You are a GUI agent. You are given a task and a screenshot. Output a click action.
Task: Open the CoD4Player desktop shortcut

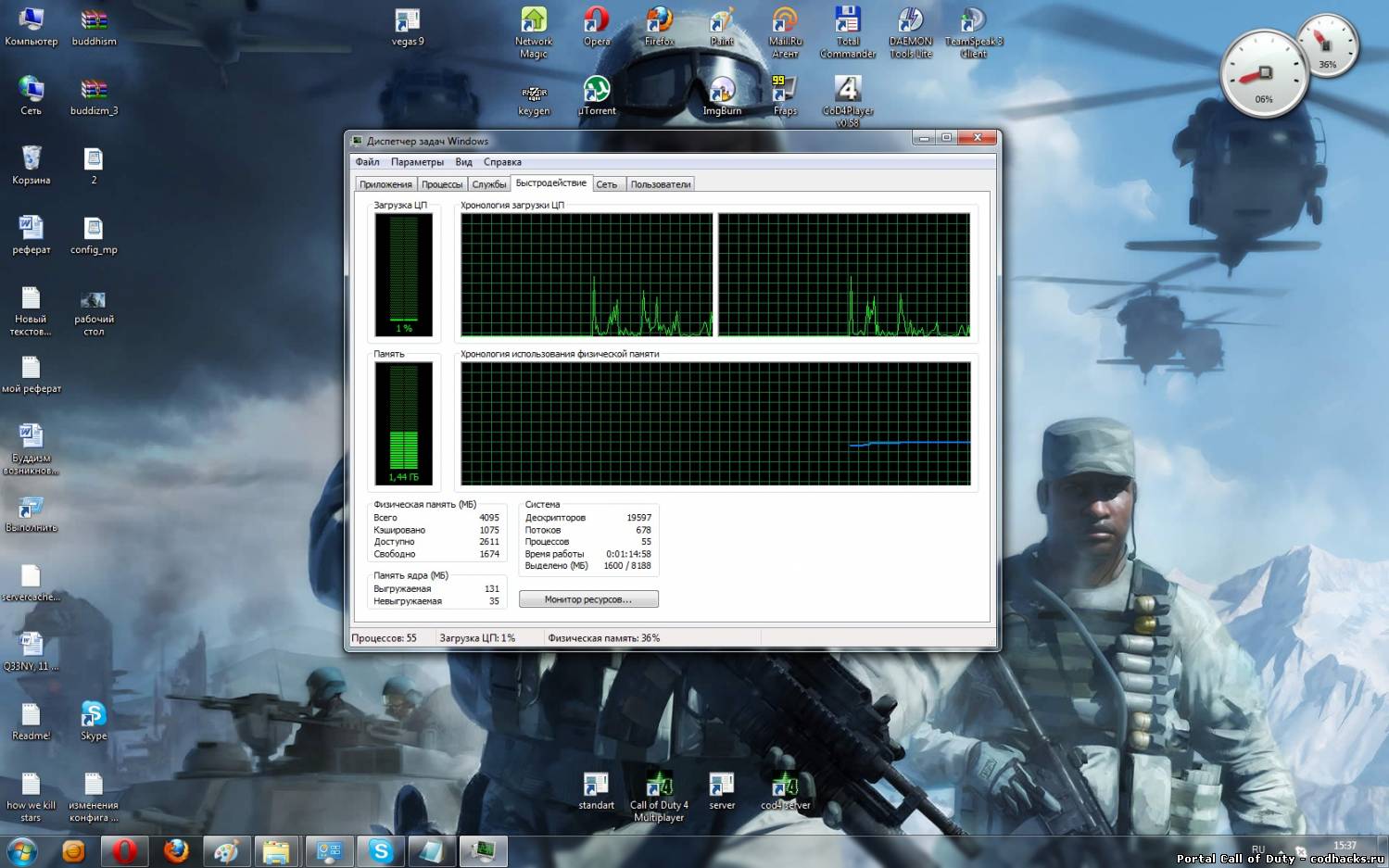[x=848, y=101]
